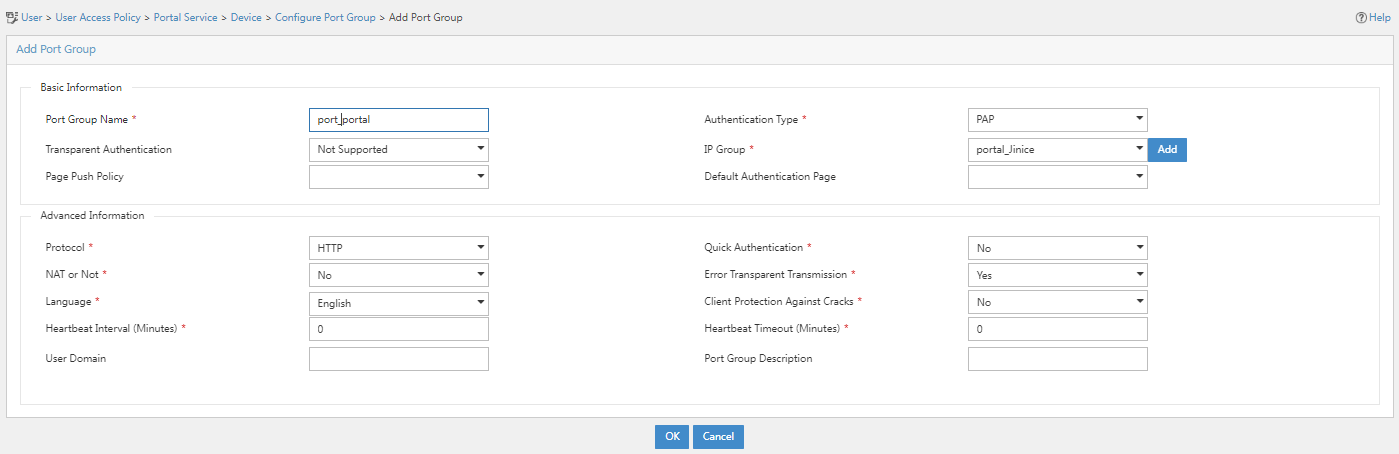Go to User Access Policy breadcrumb
Viewport: 1399px width, 454px height.
[x=98, y=18]
